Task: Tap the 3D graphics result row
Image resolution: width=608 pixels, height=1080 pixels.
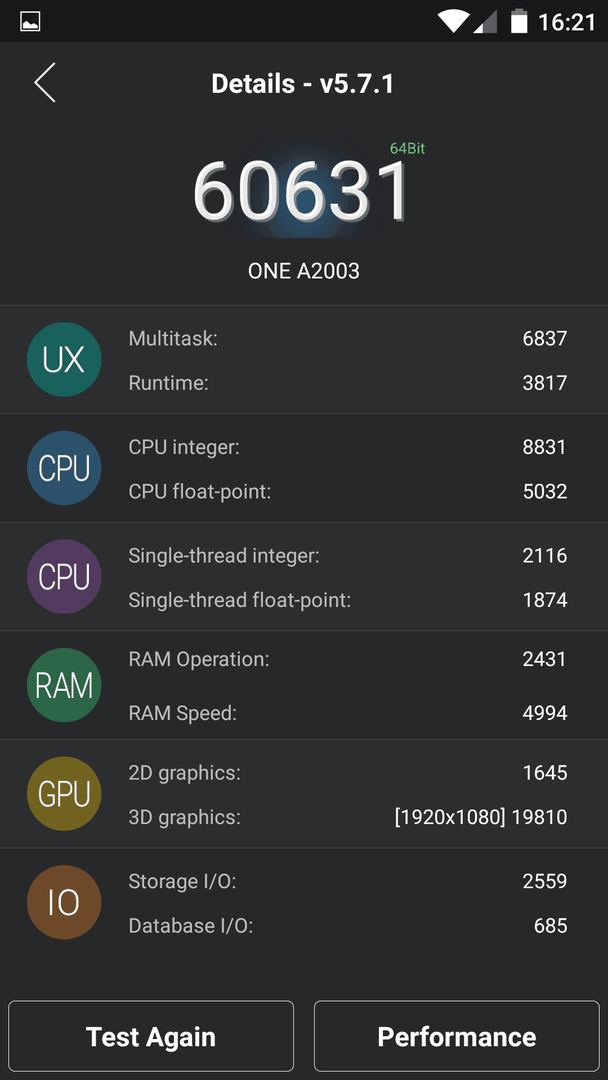Action: coord(348,818)
